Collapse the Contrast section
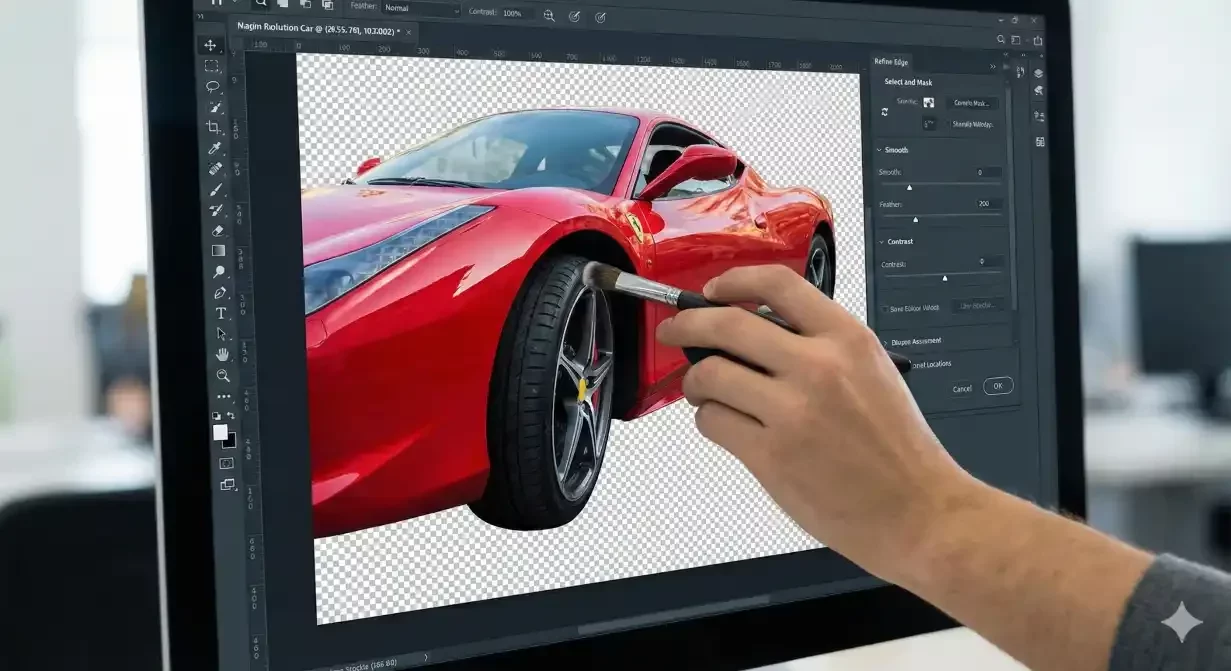 (879, 242)
